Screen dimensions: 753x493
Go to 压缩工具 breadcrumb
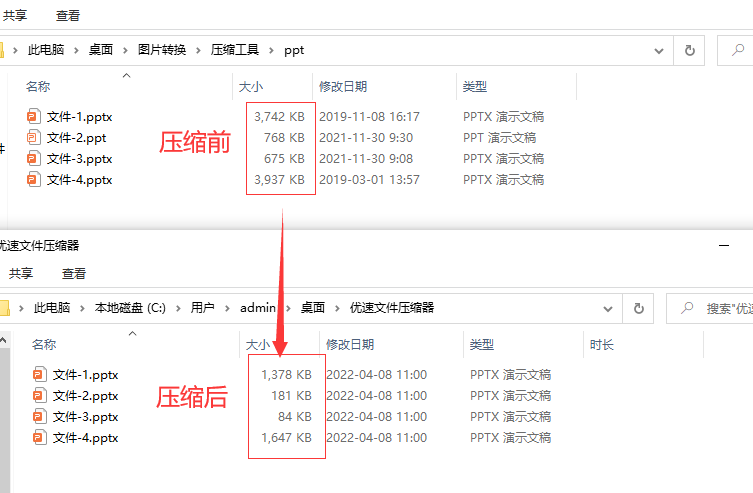(235, 49)
